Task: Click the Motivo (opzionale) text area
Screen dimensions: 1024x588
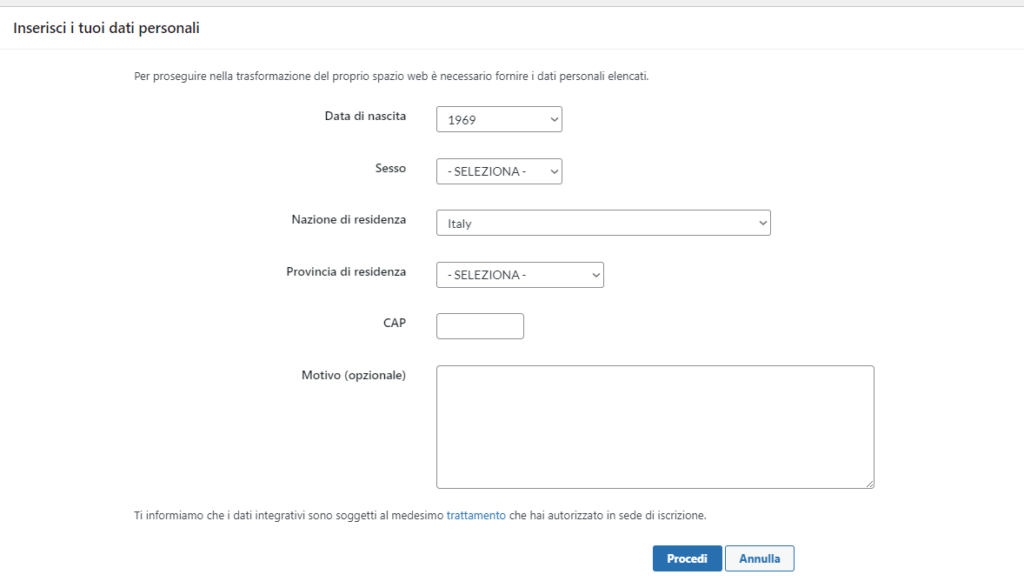Action: [x=655, y=425]
